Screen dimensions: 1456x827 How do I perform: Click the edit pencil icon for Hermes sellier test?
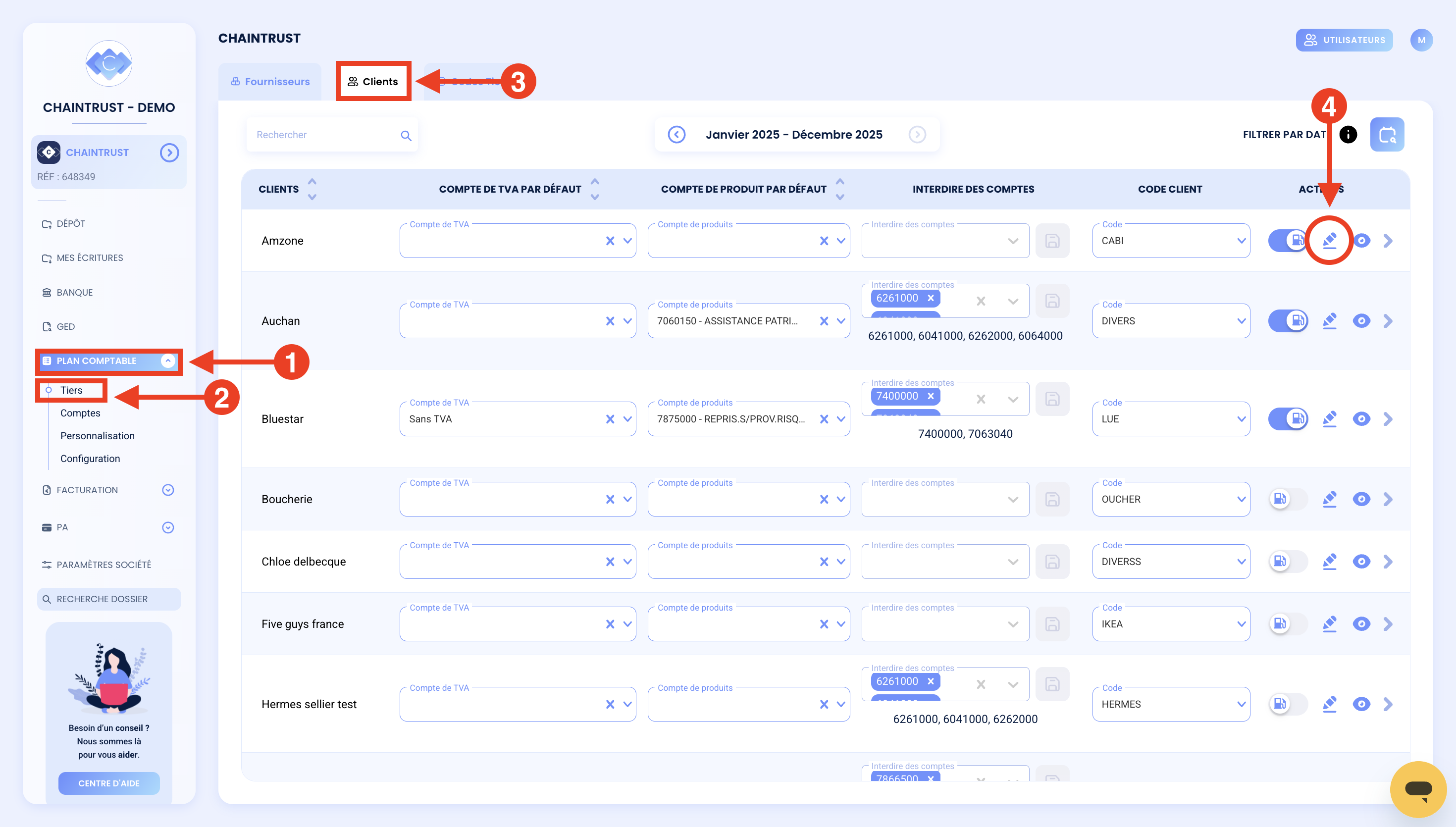click(1329, 704)
